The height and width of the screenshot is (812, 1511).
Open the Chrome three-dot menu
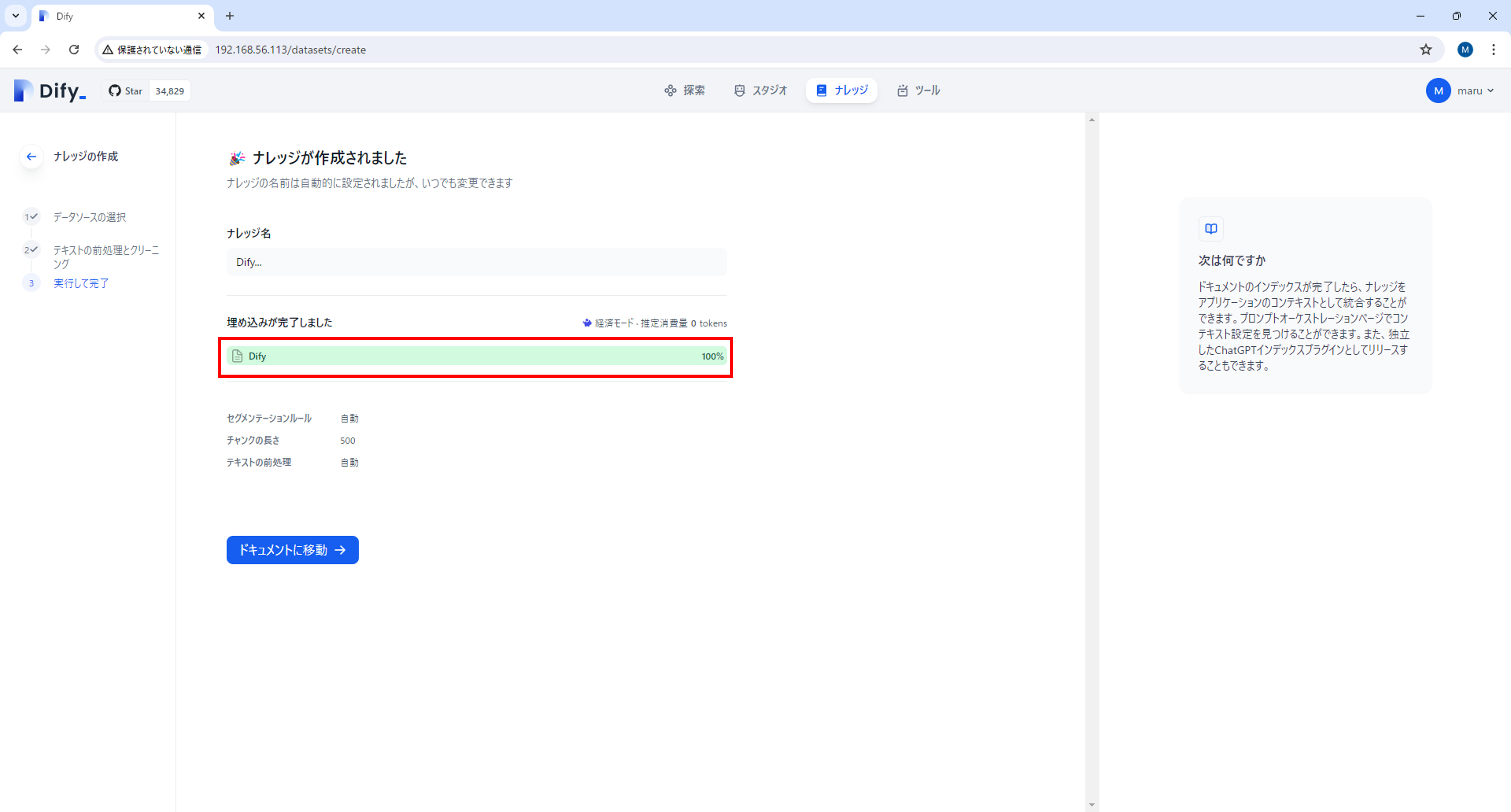pos(1493,50)
